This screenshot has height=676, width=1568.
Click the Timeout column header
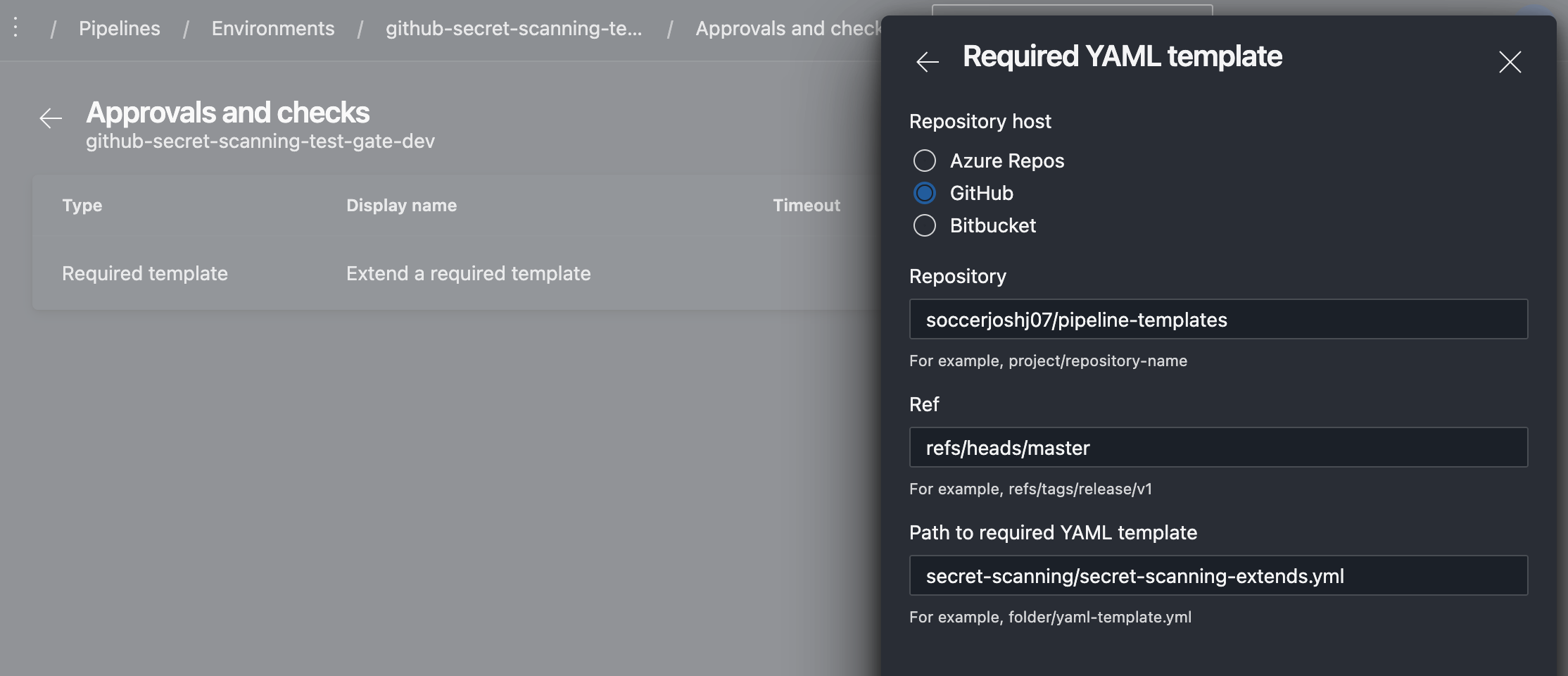pos(807,206)
